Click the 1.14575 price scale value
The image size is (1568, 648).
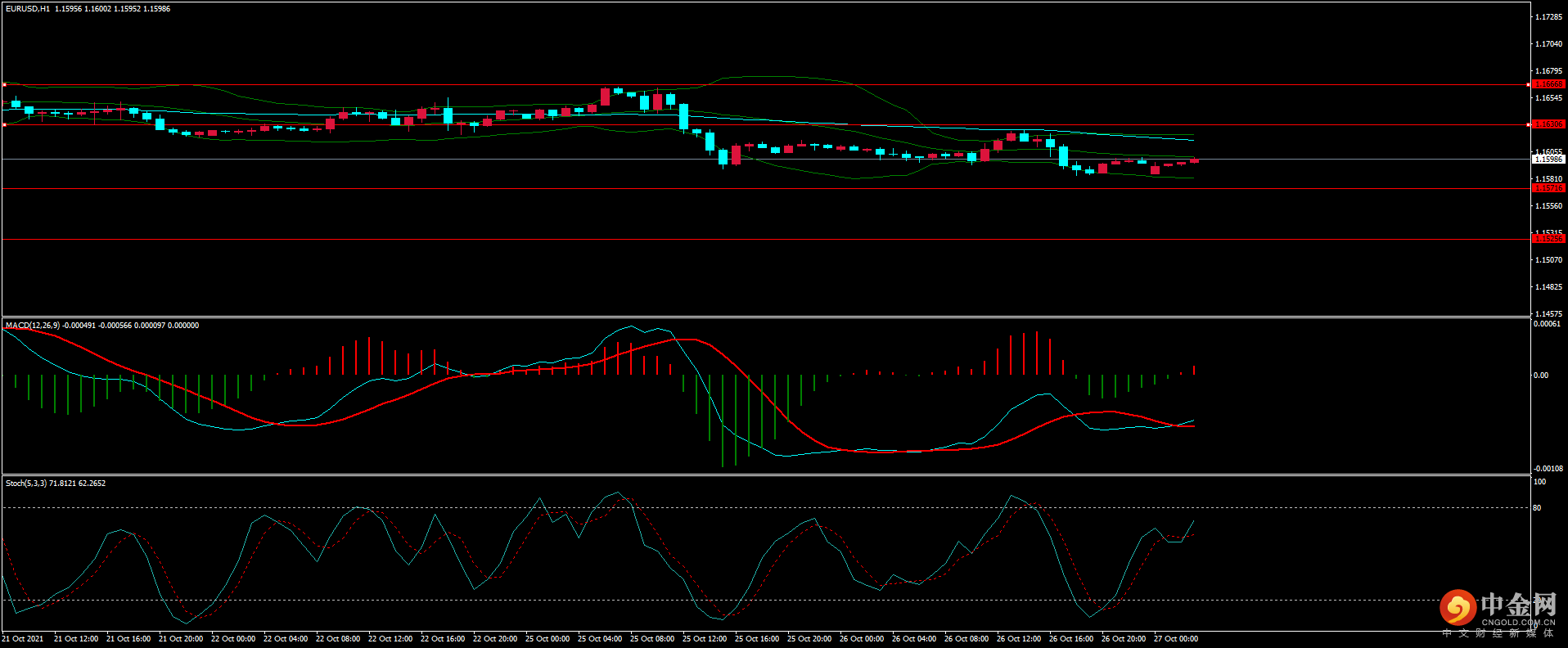(1548, 314)
